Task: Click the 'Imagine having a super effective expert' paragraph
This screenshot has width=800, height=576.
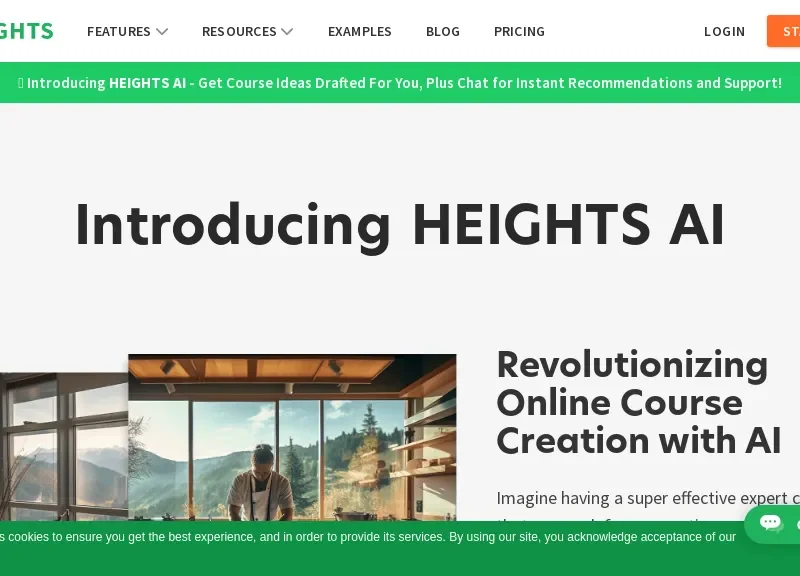Action: pyautogui.click(x=648, y=498)
